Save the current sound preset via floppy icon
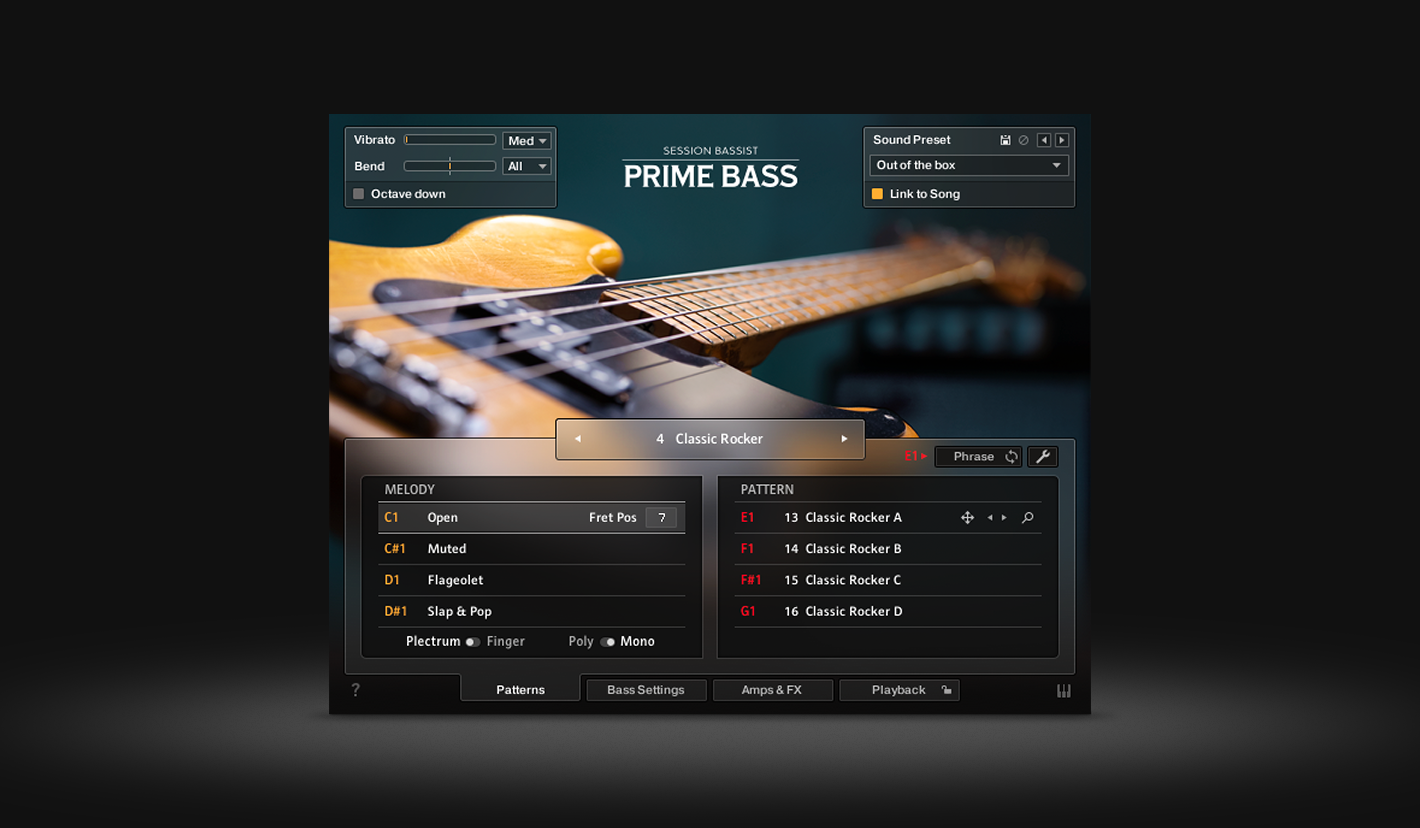 click(1005, 141)
